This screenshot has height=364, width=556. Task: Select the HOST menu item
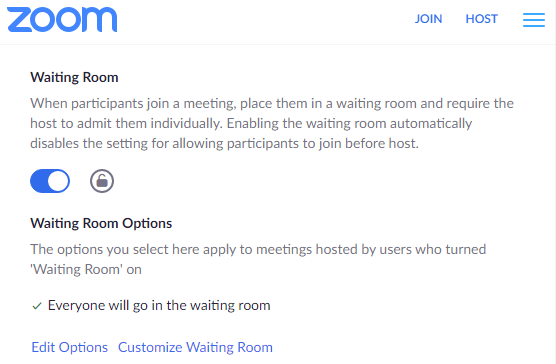point(482,19)
